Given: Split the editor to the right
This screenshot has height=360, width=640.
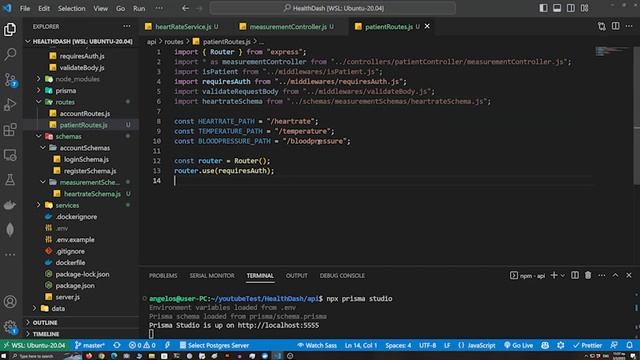Looking at the screenshot, I should pos(616,27).
